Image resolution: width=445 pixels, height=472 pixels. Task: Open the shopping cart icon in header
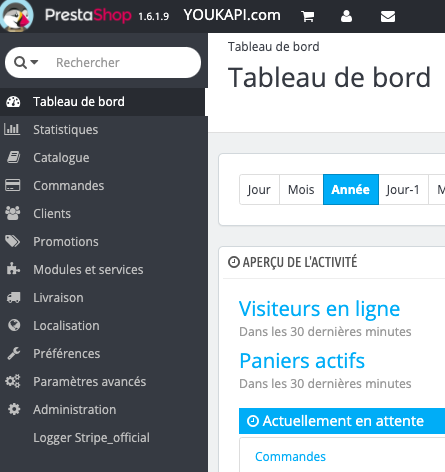pos(307,16)
